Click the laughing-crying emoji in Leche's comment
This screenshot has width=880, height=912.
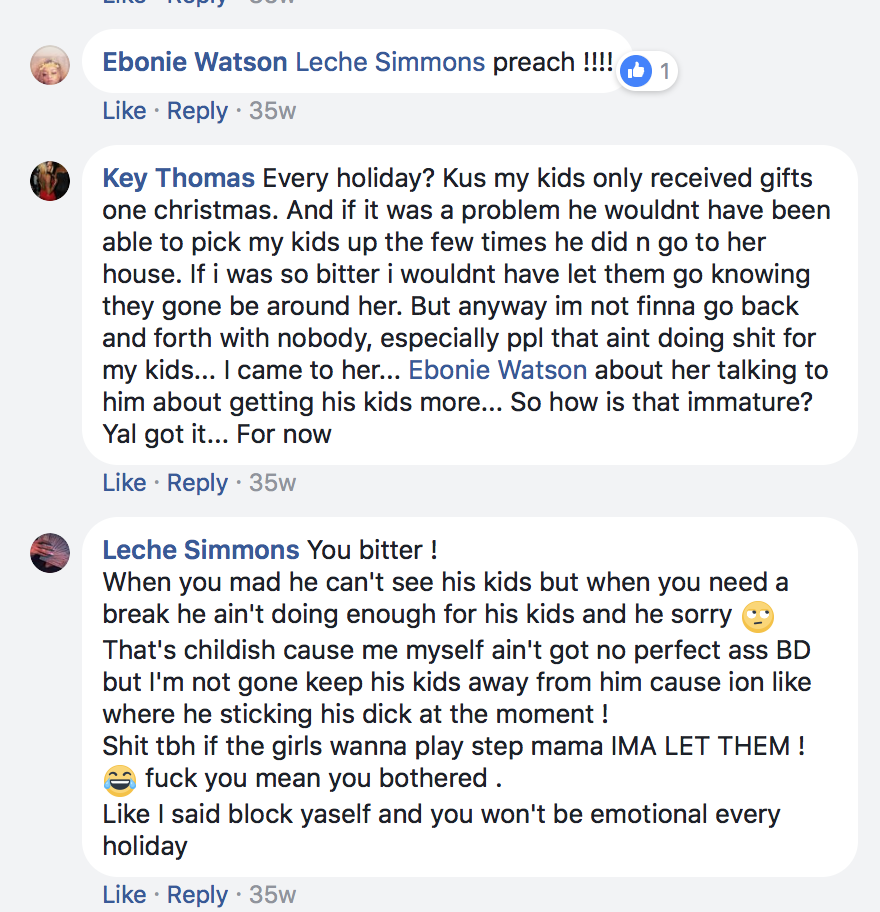click(120, 781)
